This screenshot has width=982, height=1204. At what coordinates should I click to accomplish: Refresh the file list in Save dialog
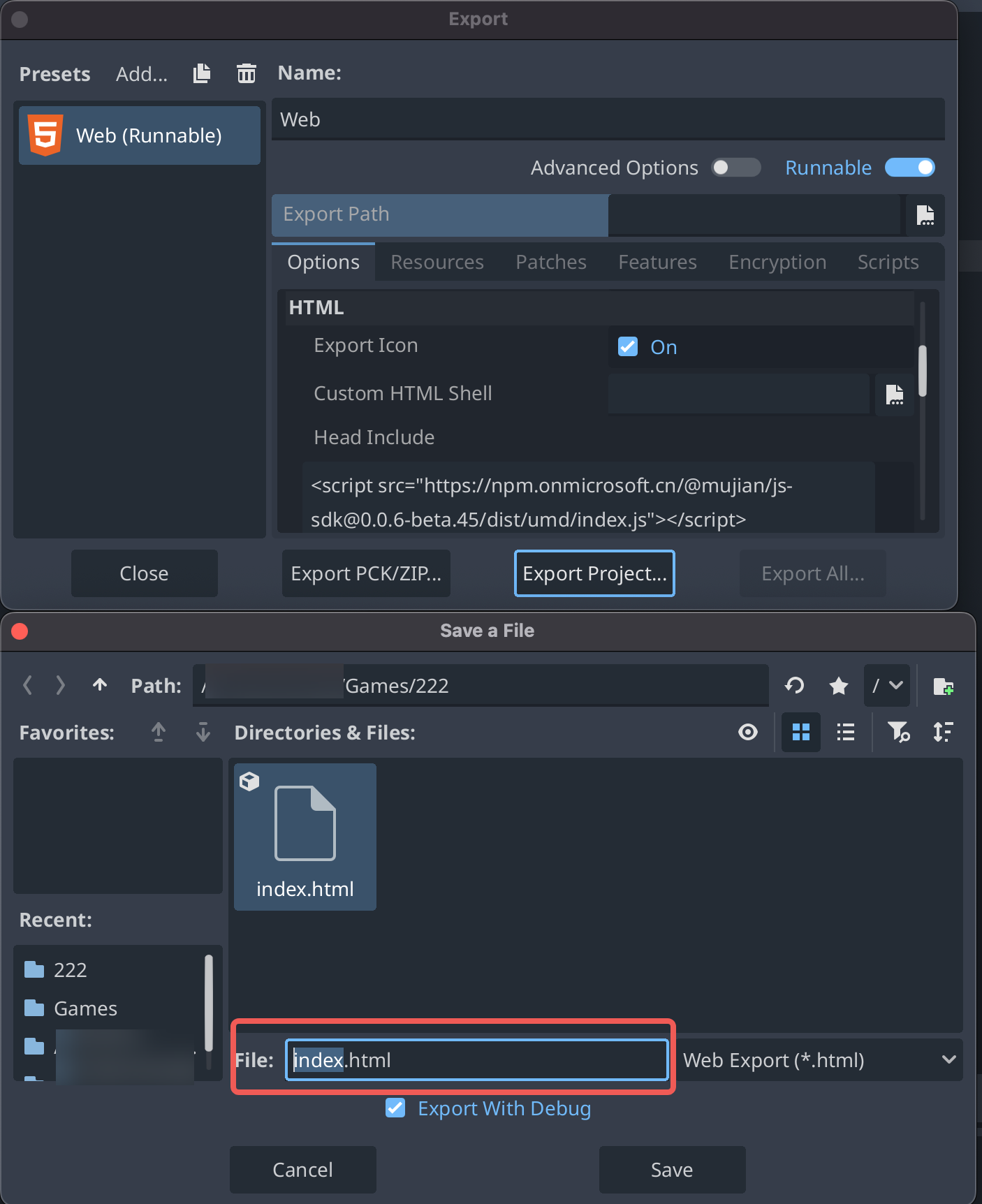[x=794, y=686]
